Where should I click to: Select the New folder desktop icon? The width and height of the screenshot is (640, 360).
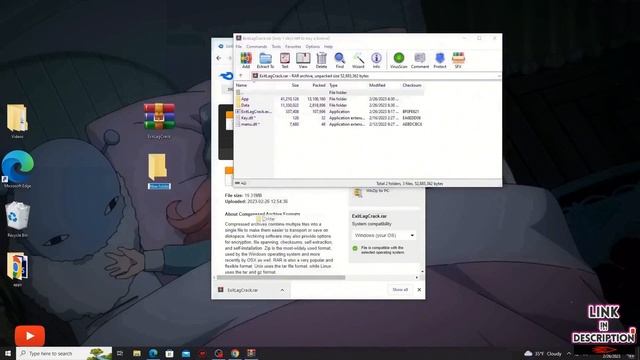159,171
